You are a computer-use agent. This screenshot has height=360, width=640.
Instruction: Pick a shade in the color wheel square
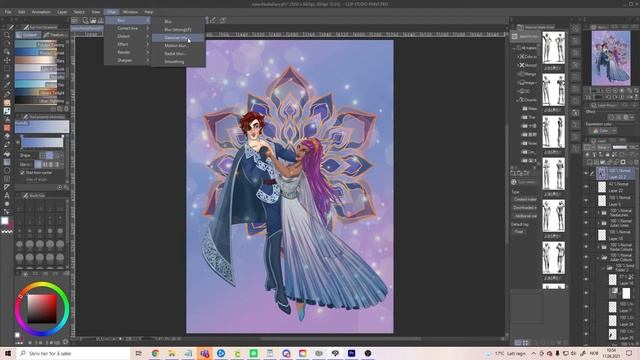pos(42,309)
